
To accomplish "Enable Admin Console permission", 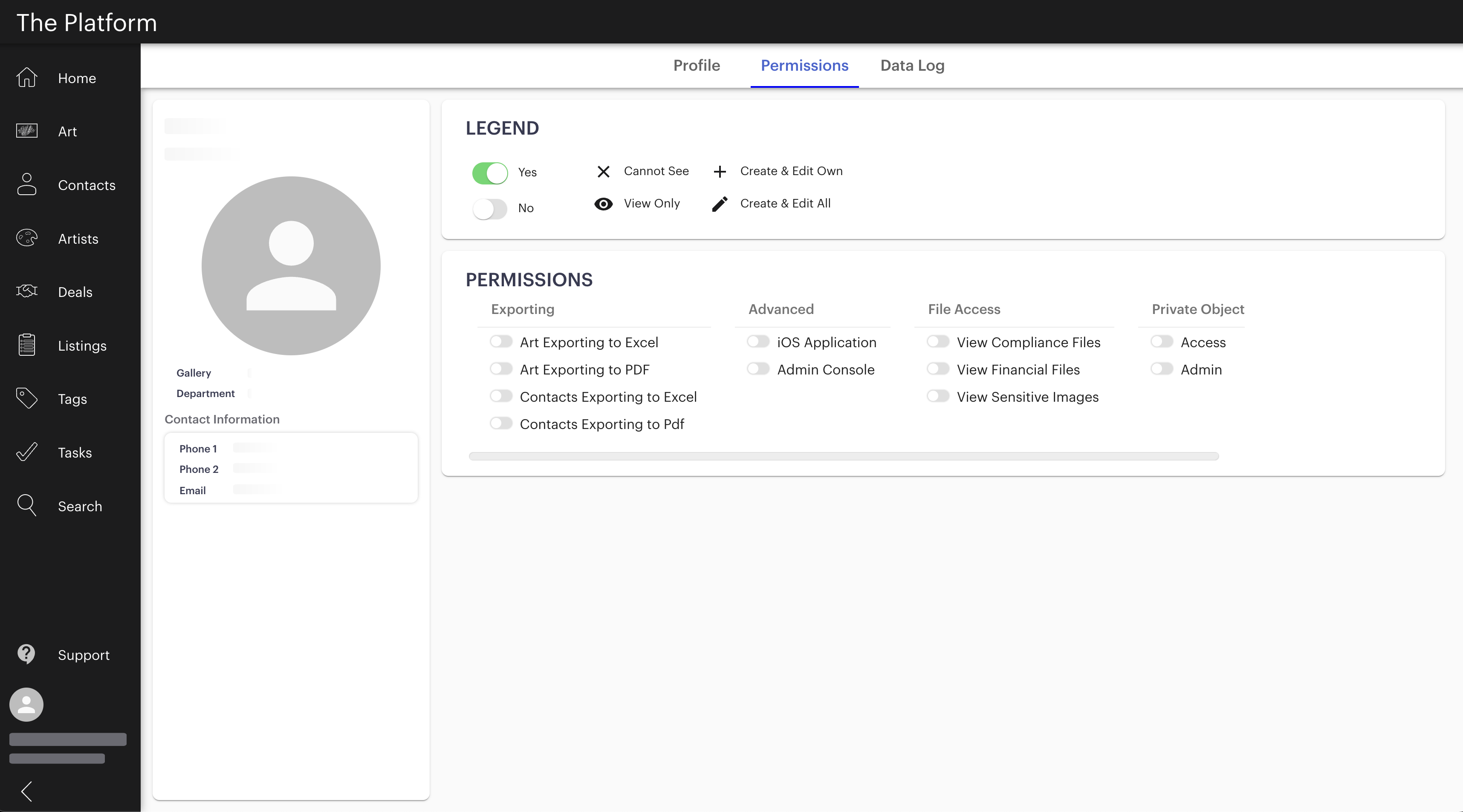I will 758,369.
